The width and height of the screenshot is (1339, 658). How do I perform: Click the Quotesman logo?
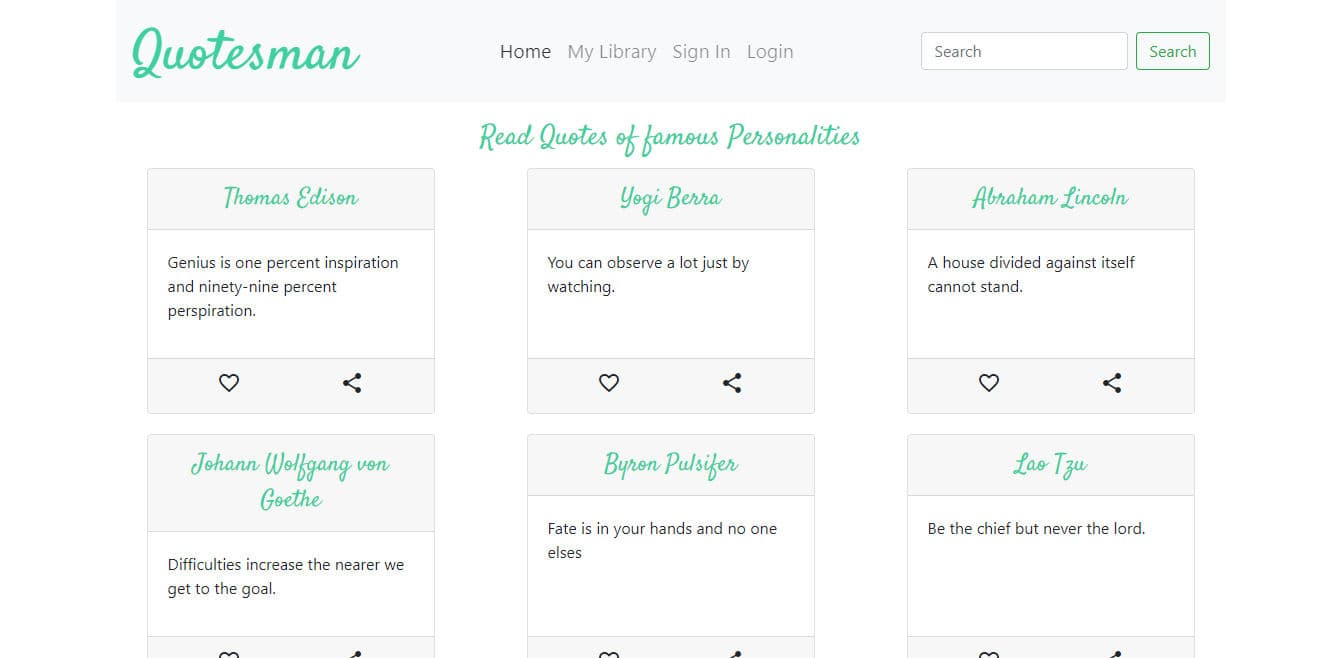point(246,53)
